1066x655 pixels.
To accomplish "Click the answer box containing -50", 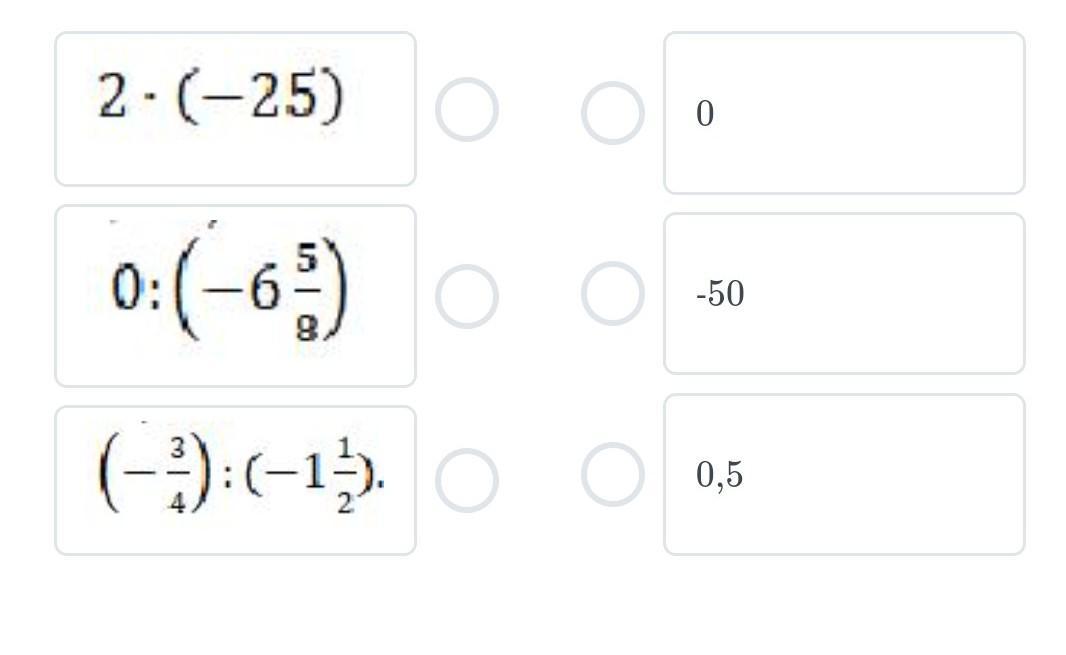I will coord(844,293).
